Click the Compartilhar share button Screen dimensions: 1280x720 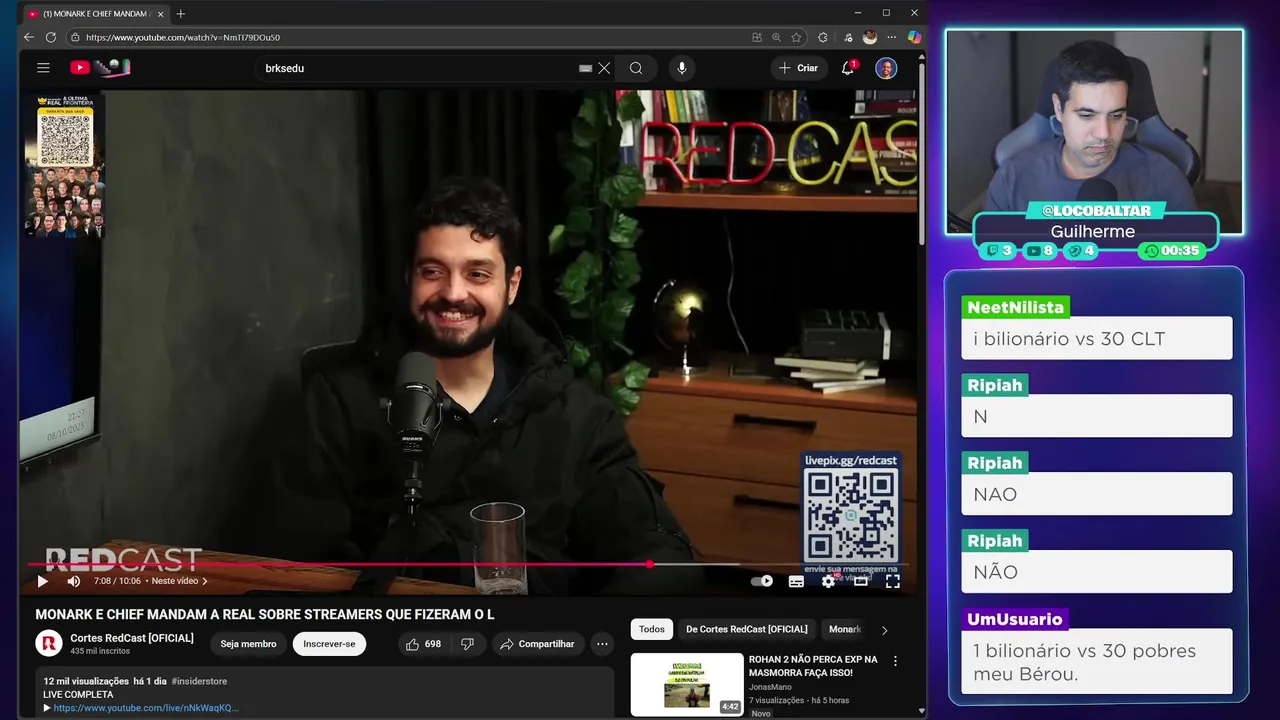pos(537,644)
